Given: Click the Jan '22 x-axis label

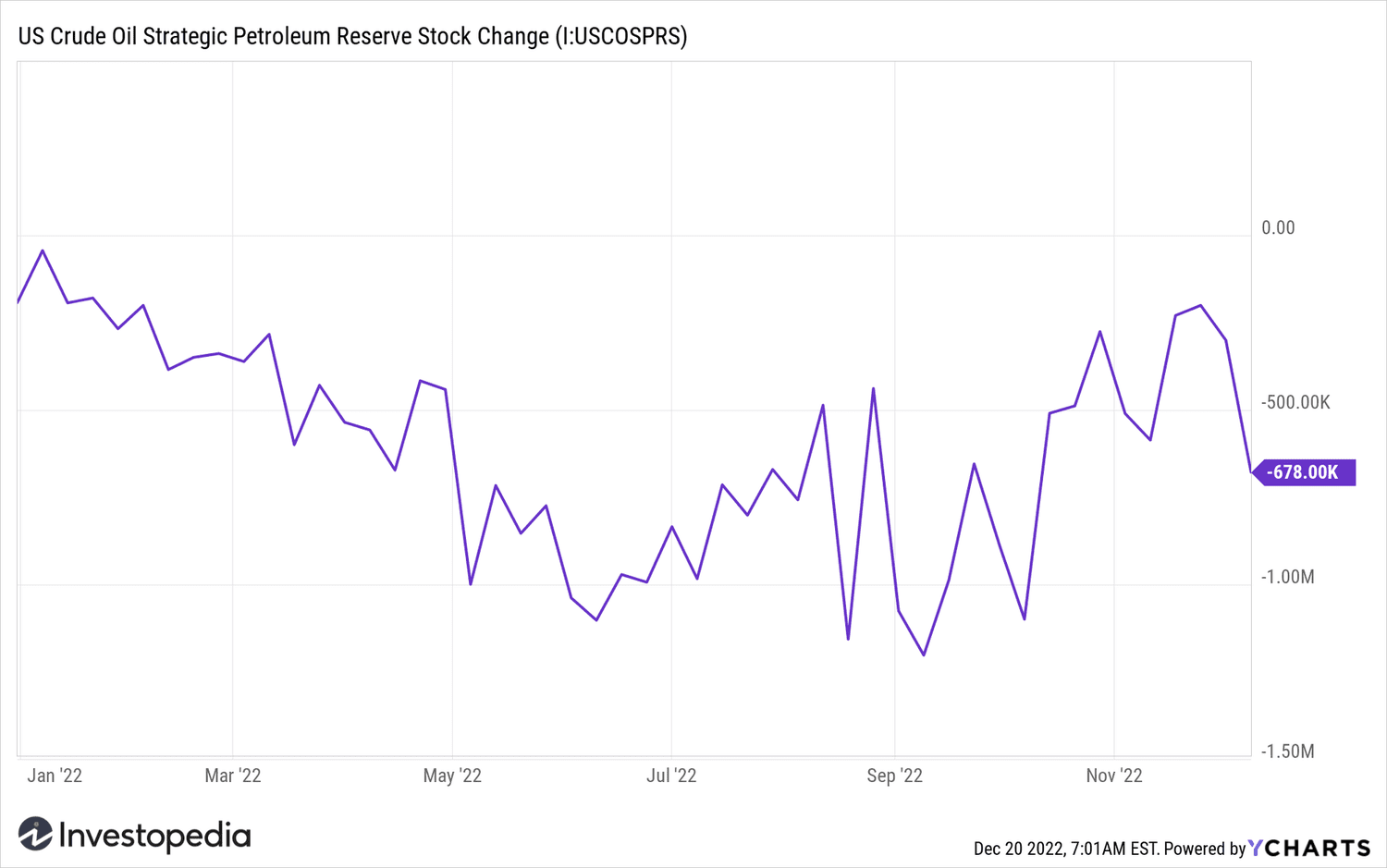Looking at the screenshot, I should click(55, 776).
